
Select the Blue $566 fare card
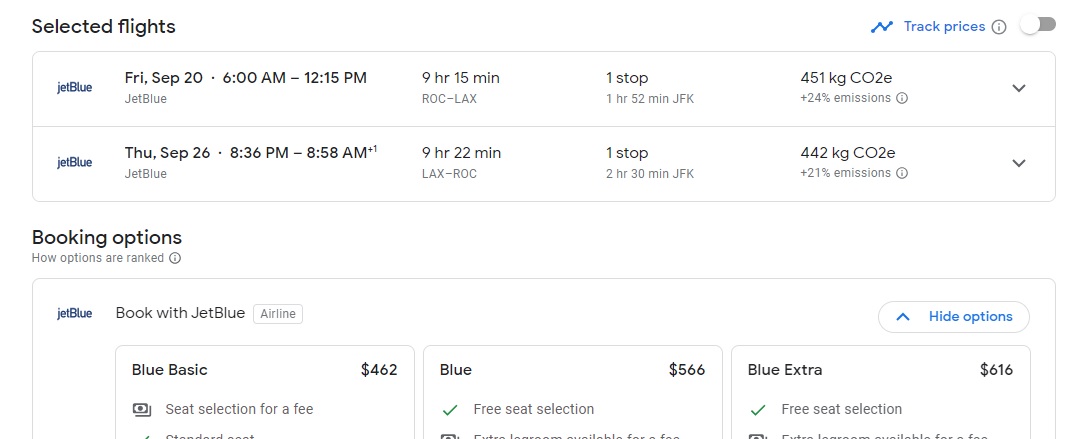pos(572,392)
